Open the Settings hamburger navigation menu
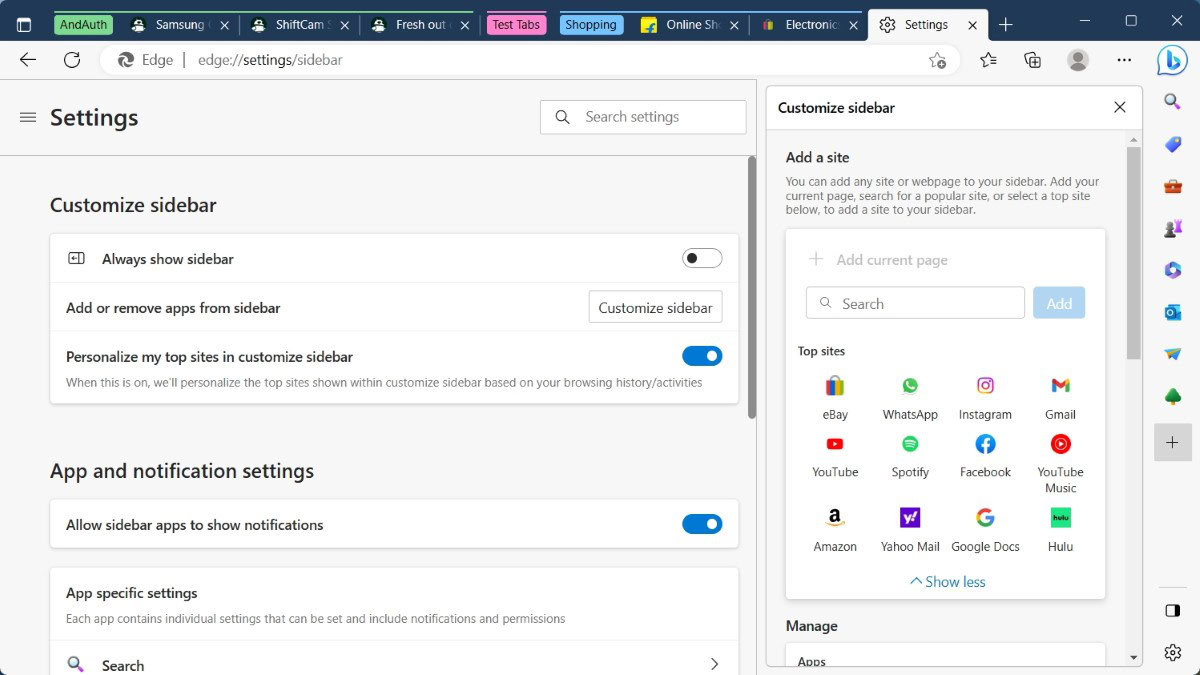The width and height of the screenshot is (1200, 675). [x=28, y=118]
